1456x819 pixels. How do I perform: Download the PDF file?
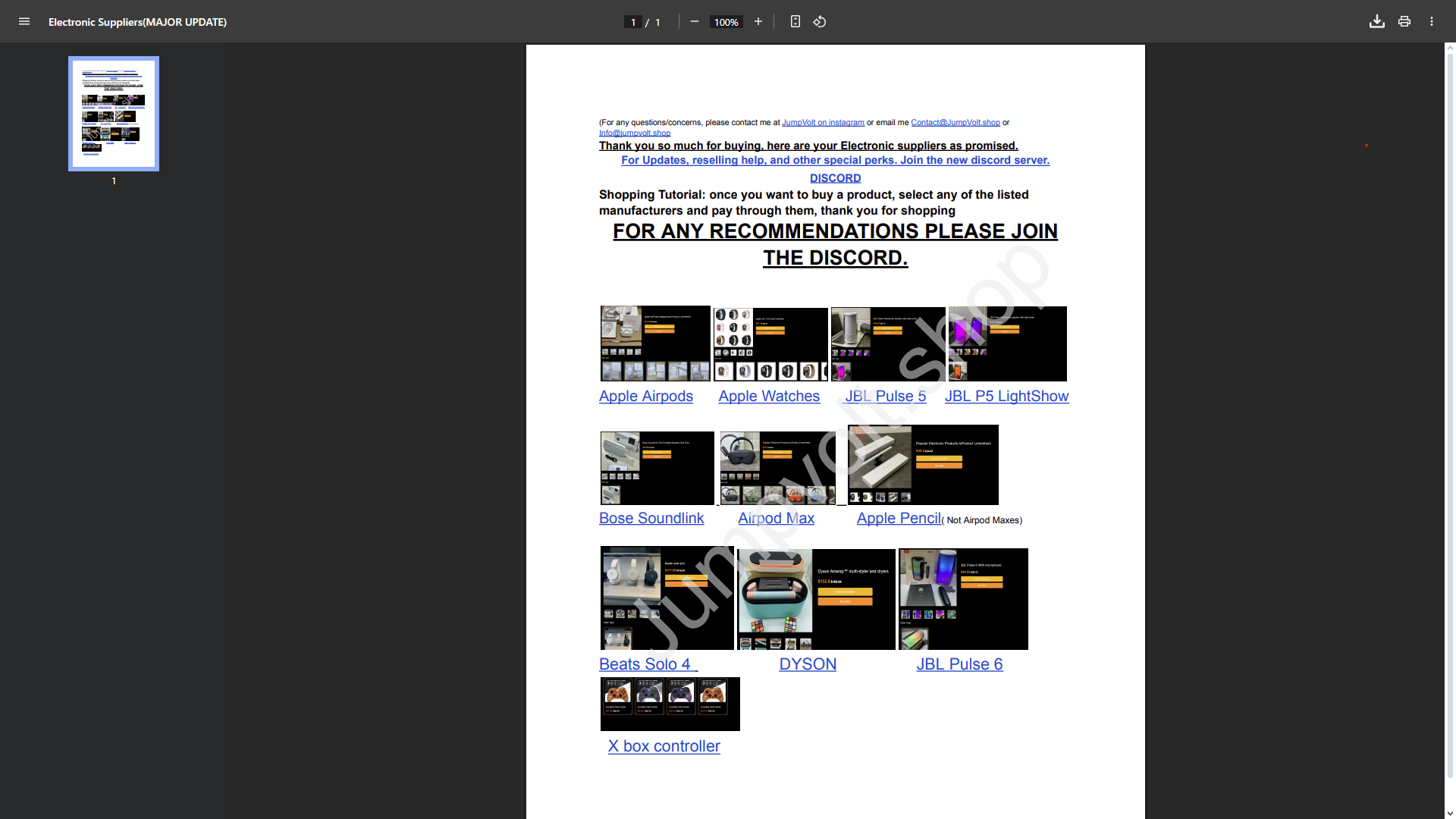point(1376,22)
